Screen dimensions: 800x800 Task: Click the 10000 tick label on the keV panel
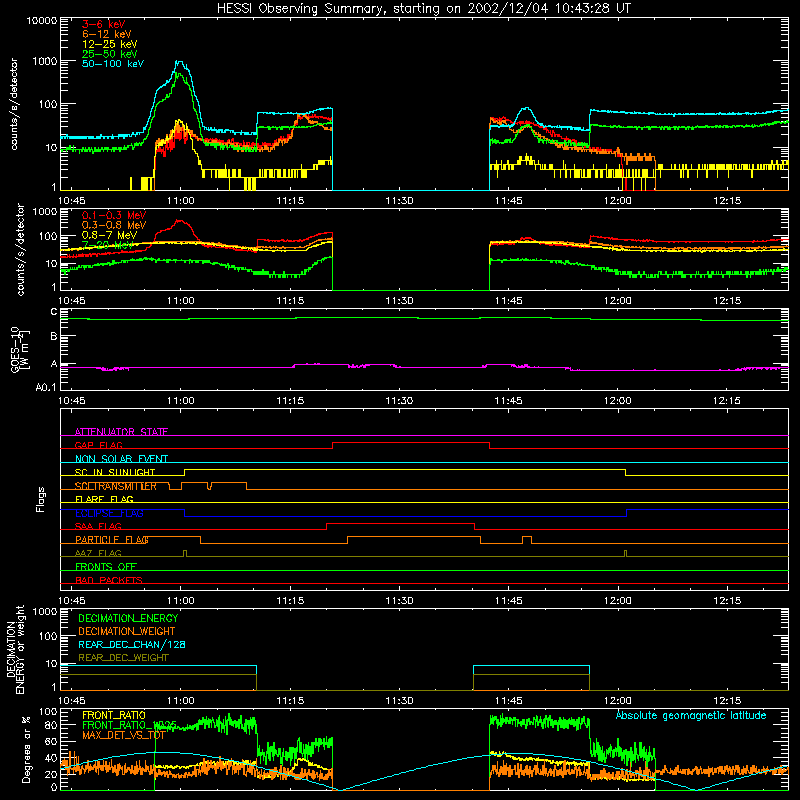[42, 21]
